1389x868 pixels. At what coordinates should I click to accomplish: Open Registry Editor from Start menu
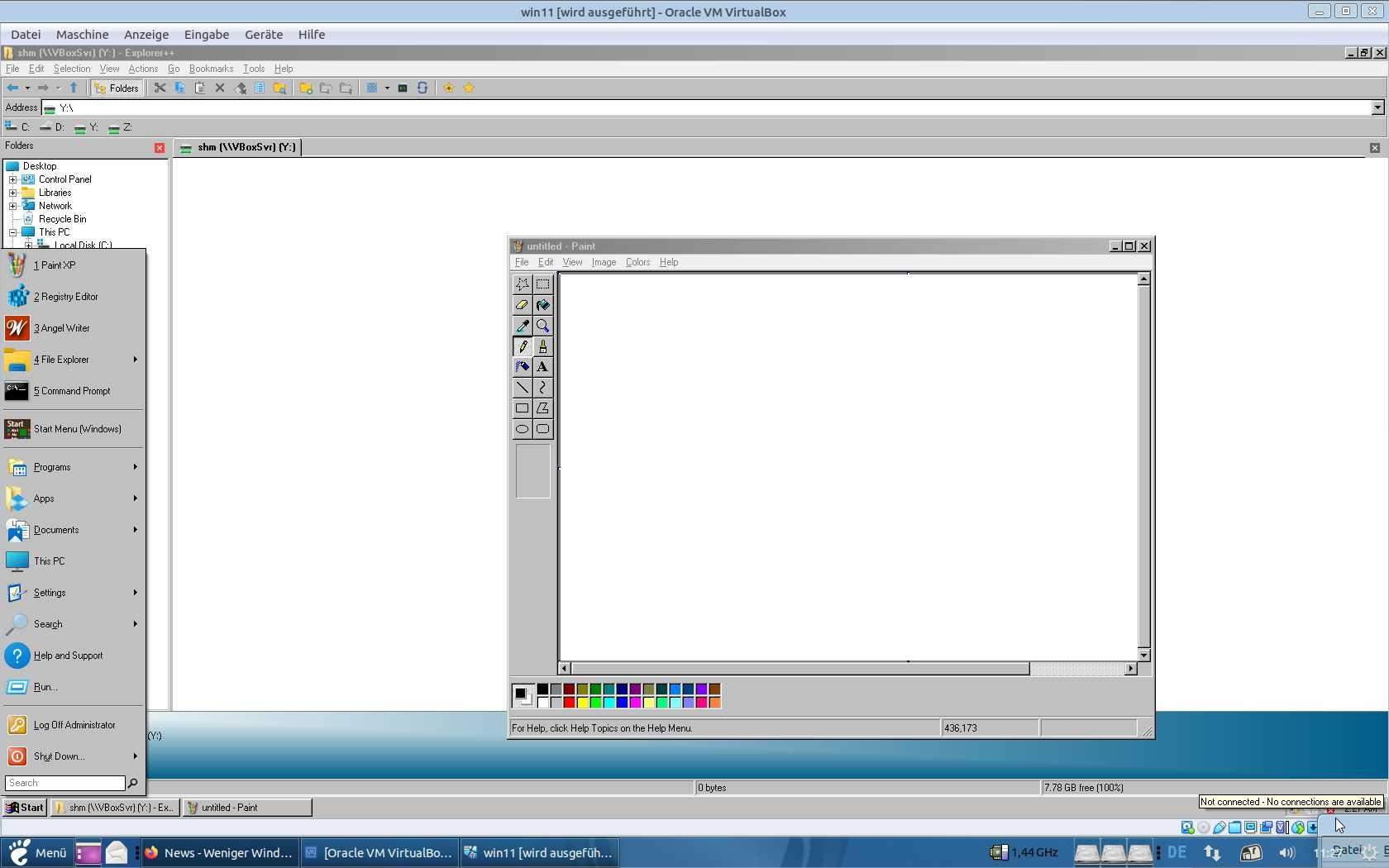(x=65, y=297)
